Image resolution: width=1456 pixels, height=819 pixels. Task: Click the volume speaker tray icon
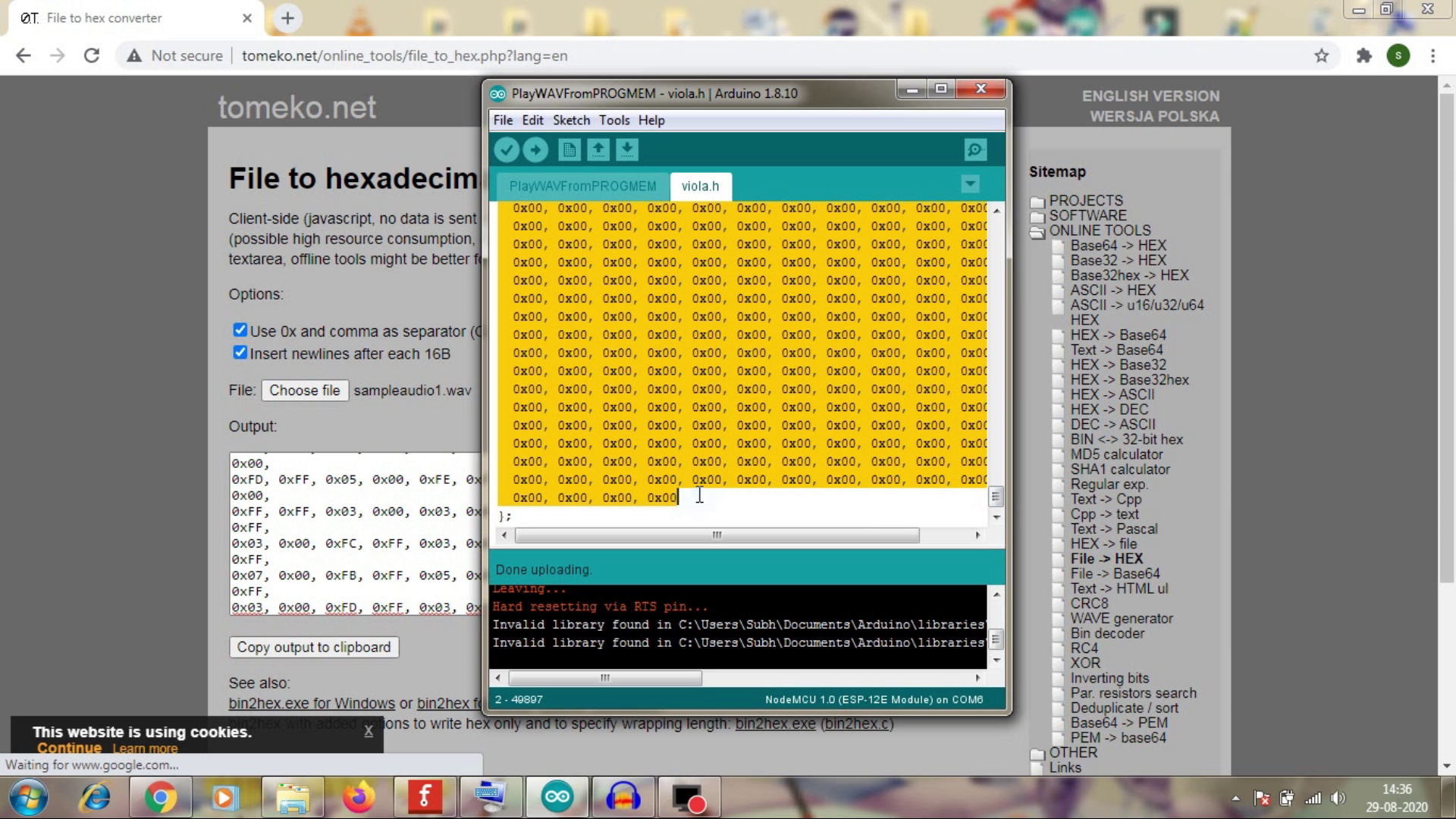coord(1338,798)
